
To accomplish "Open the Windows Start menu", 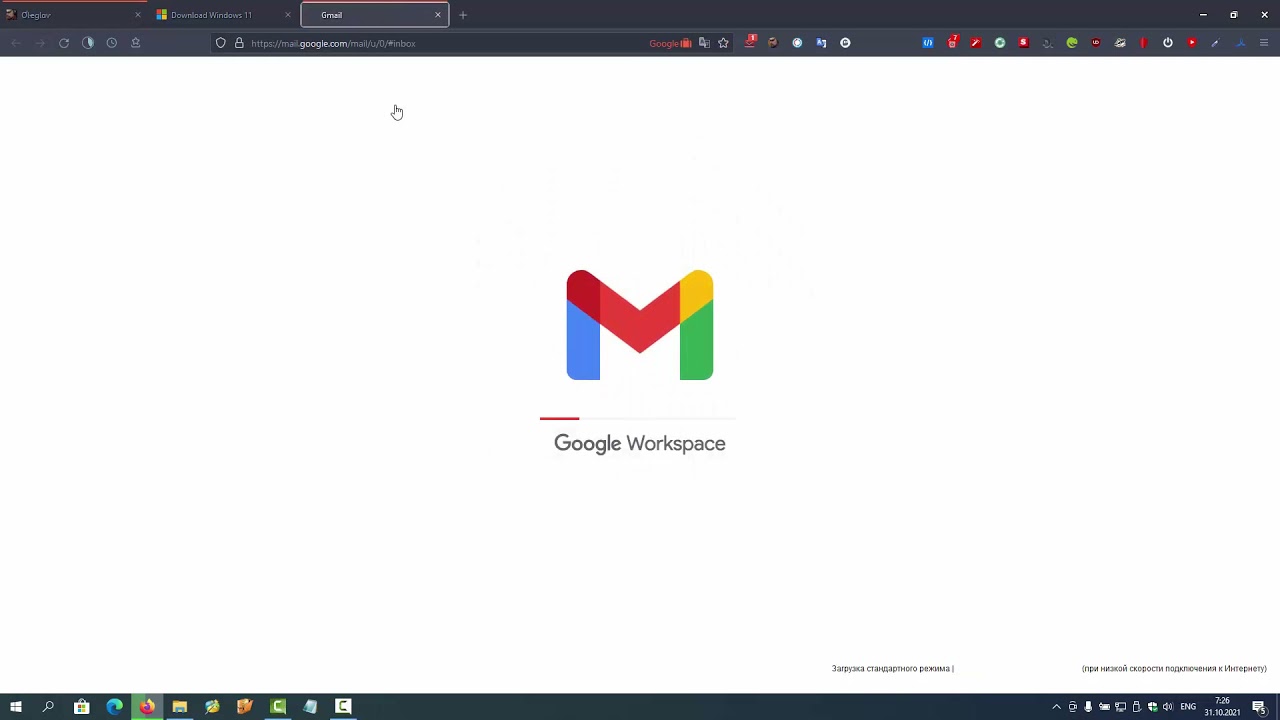I will [x=16, y=707].
